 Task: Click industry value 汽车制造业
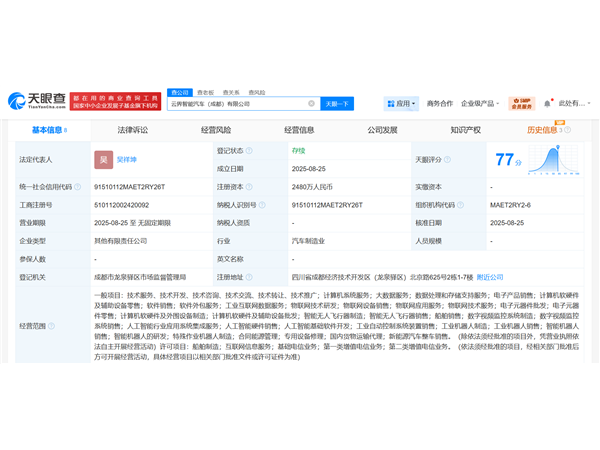308,241
